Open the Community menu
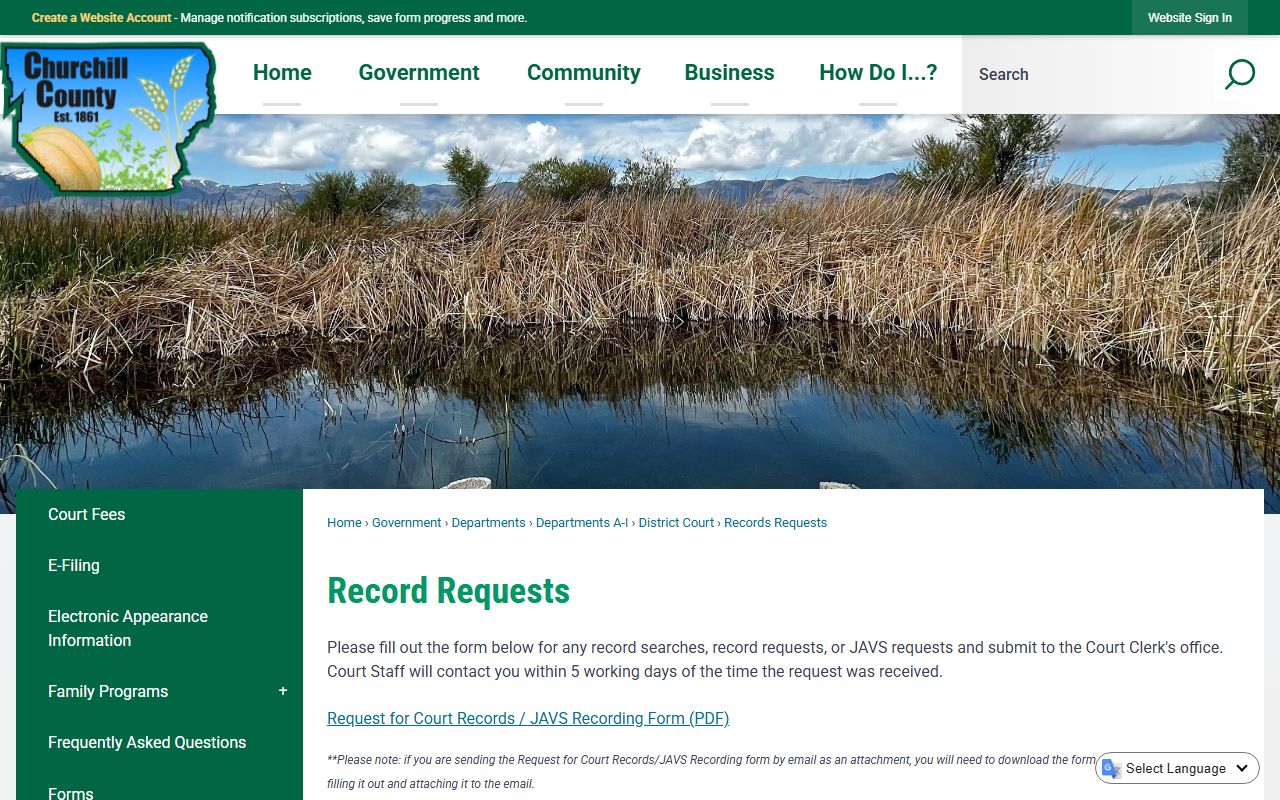 (x=583, y=73)
